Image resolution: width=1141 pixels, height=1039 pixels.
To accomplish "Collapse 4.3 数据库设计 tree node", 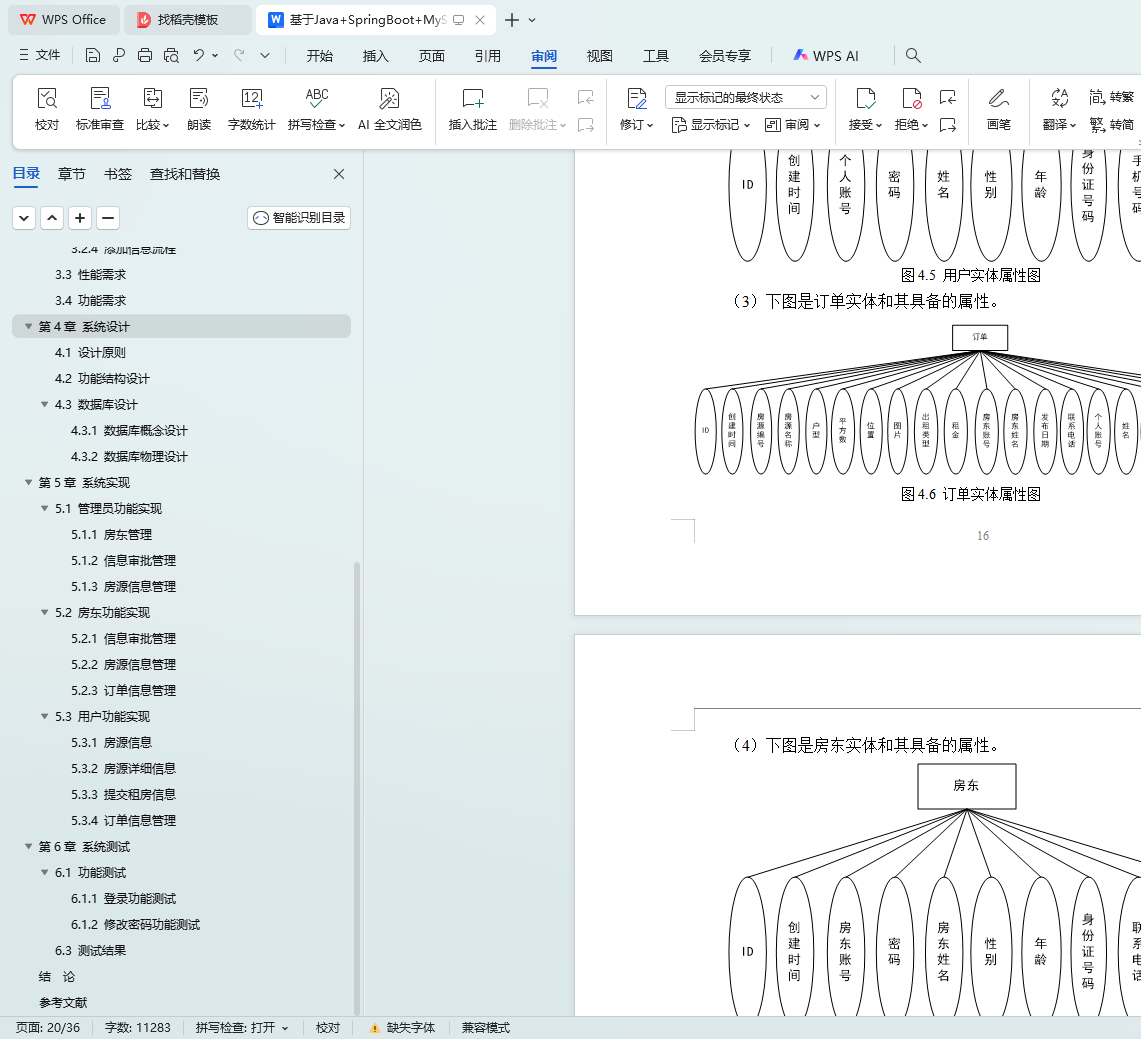I will click(x=44, y=405).
